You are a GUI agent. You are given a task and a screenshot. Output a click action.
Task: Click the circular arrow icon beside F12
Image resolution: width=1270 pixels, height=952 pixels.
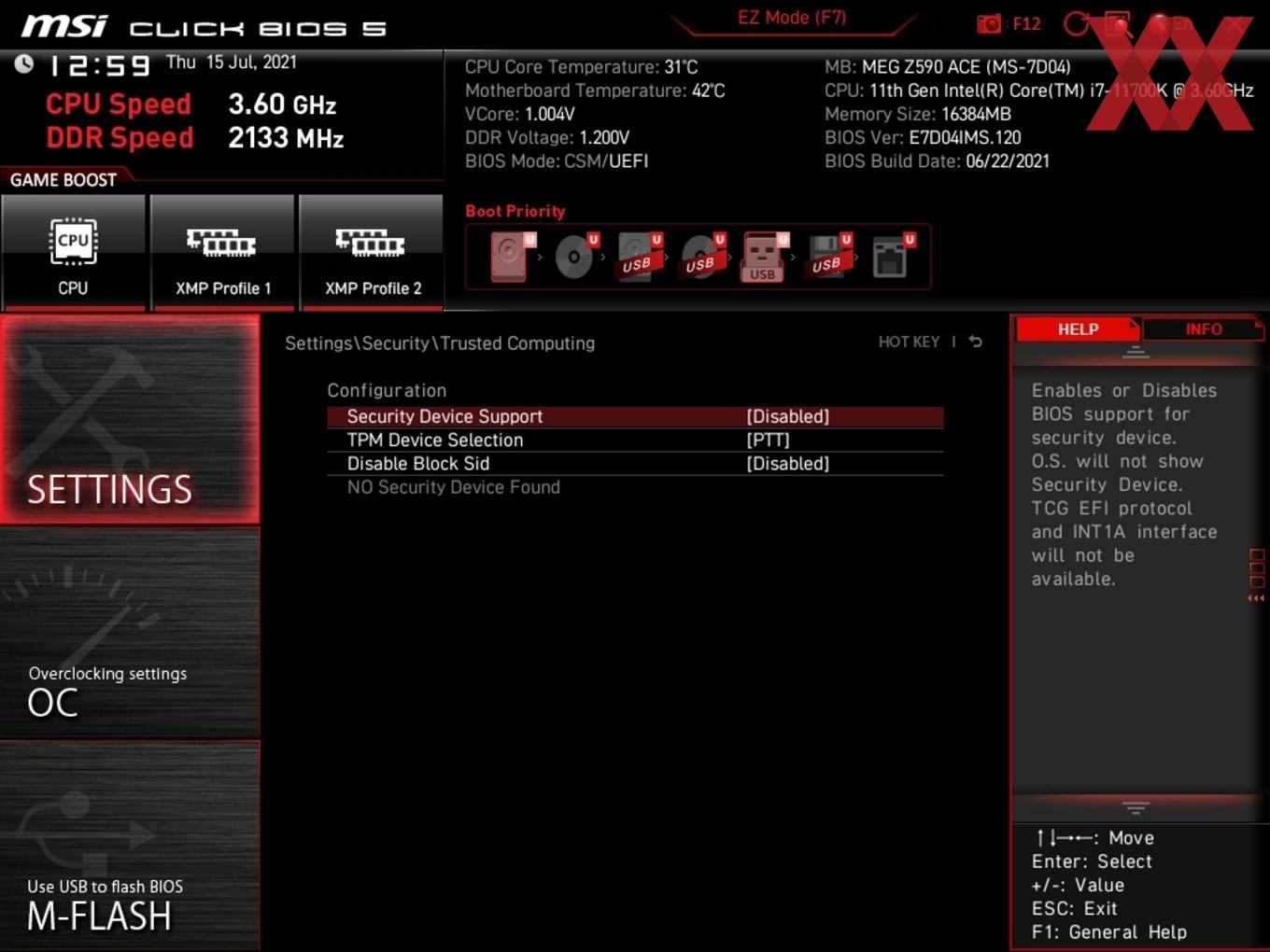point(1076,24)
